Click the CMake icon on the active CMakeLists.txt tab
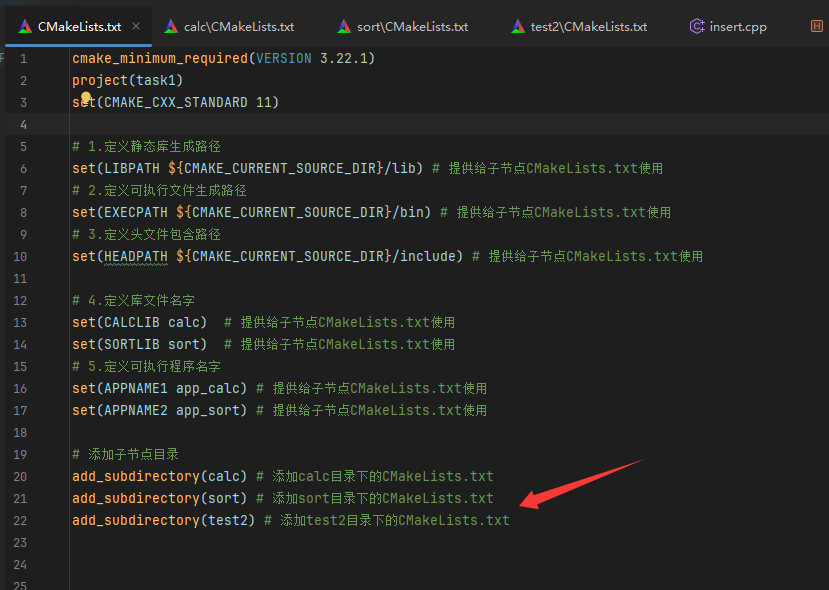The width and height of the screenshot is (829, 590). click(25, 27)
